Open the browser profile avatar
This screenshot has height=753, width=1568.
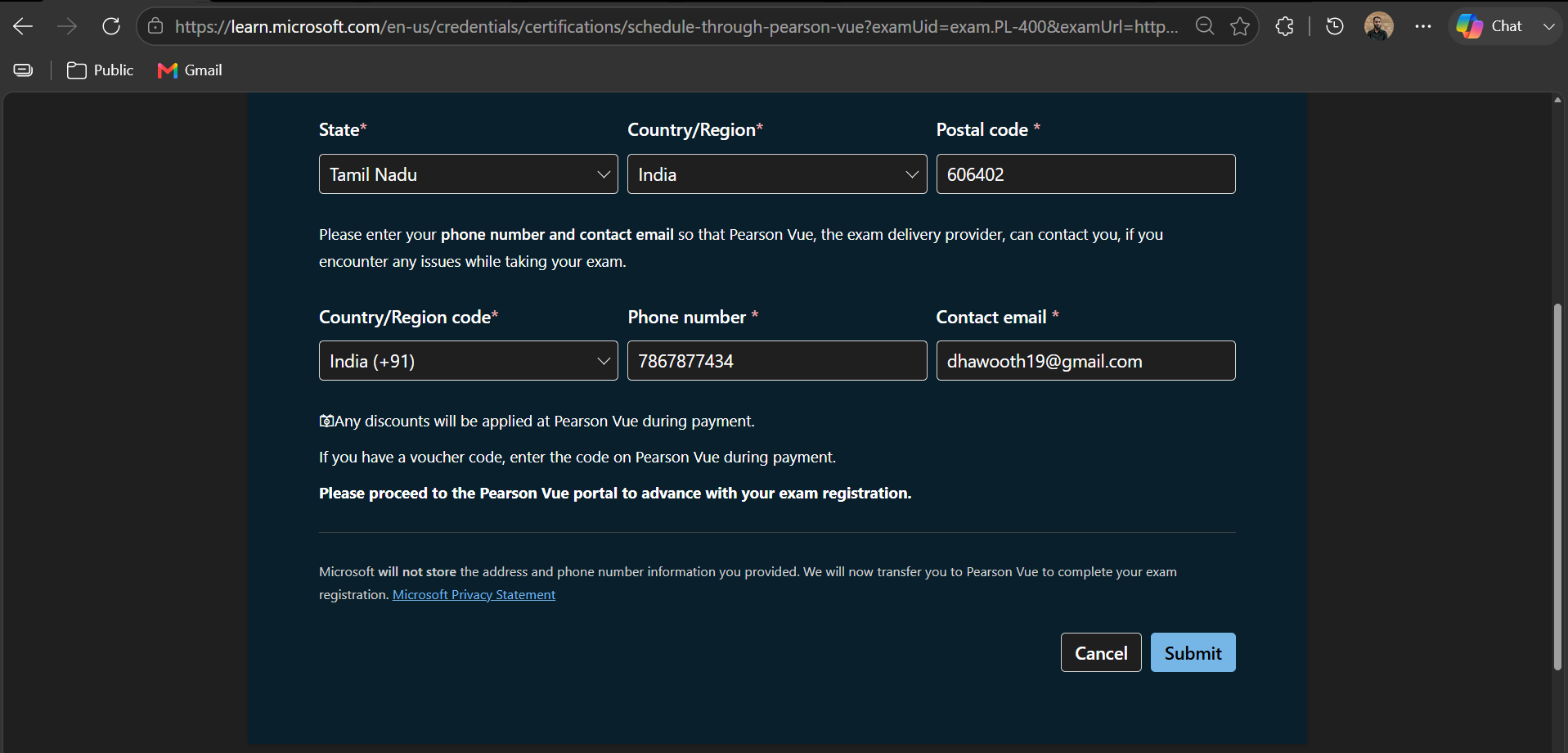point(1379,26)
